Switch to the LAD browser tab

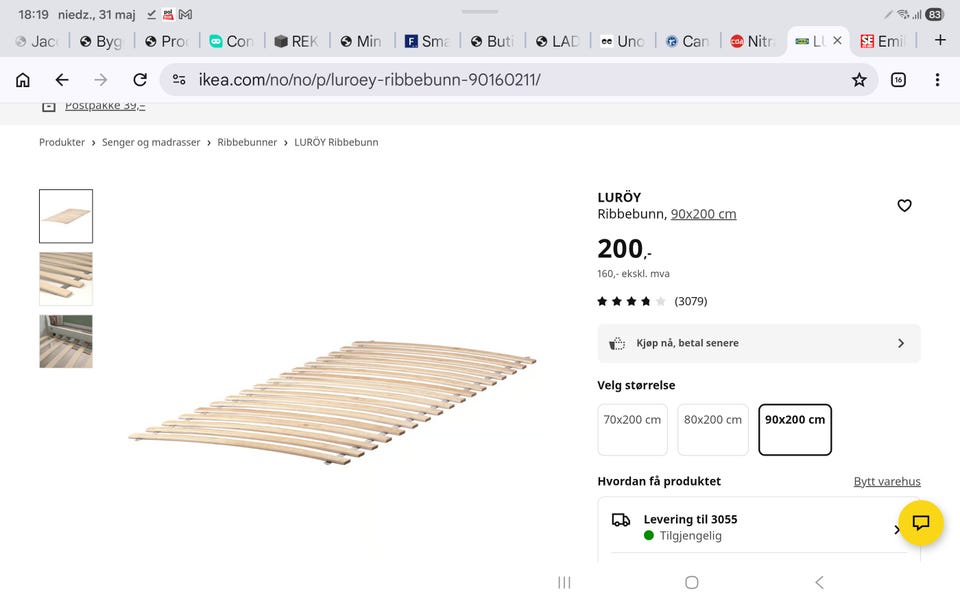click(557, 41)
